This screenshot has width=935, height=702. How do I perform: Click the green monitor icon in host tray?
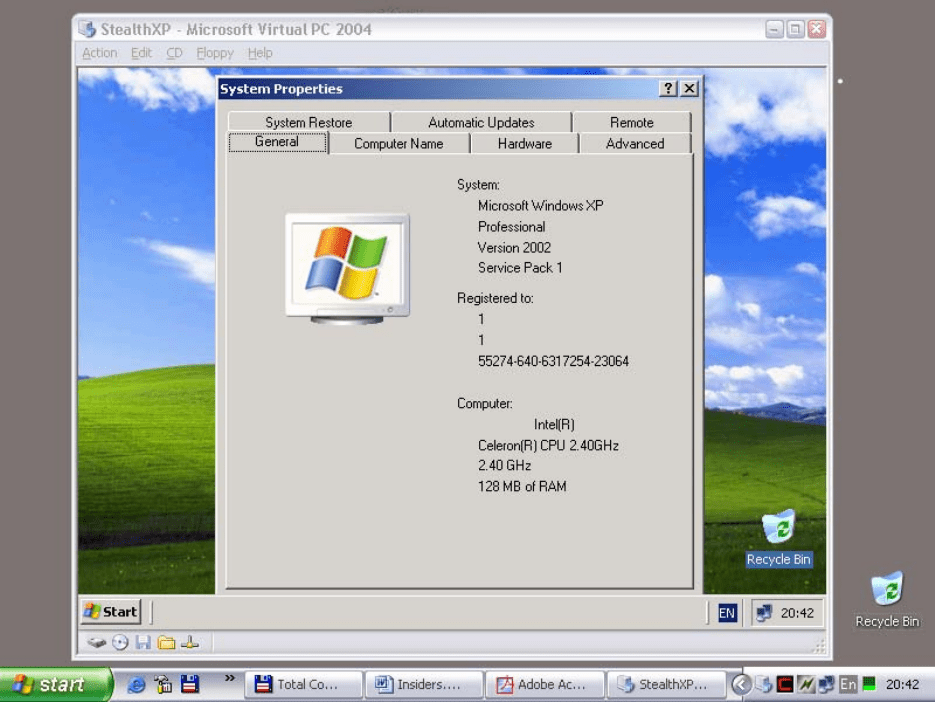869,684
